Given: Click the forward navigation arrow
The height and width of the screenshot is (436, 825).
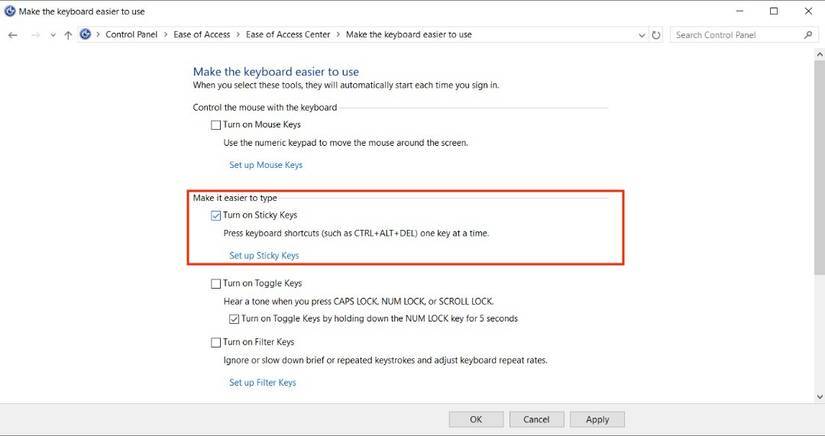Looking at the screenshot, I should click(x=36, y=35).
